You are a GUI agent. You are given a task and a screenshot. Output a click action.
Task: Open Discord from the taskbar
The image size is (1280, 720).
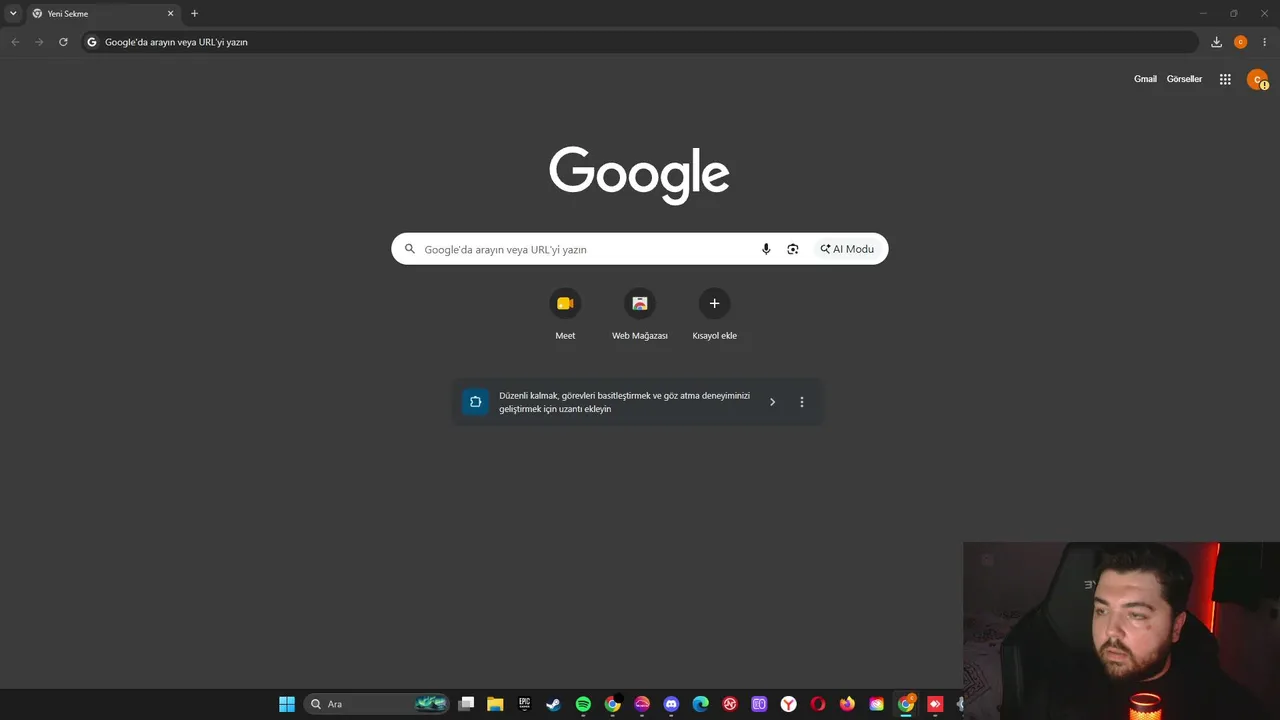(x=671, y=704)
